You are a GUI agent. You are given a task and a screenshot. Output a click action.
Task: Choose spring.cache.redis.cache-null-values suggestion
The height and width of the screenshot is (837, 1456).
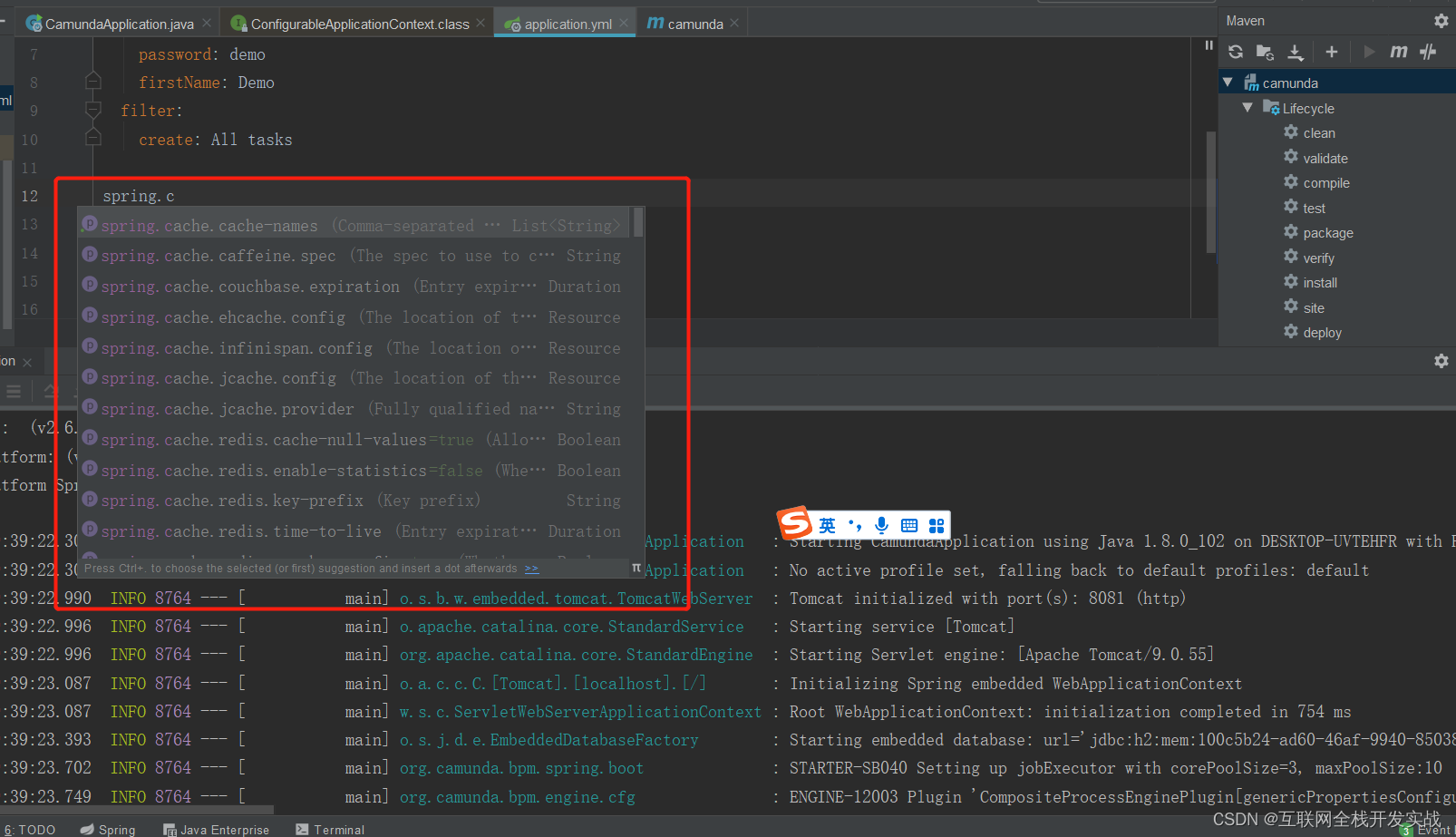pyautogui.click(x=355, y=440)
